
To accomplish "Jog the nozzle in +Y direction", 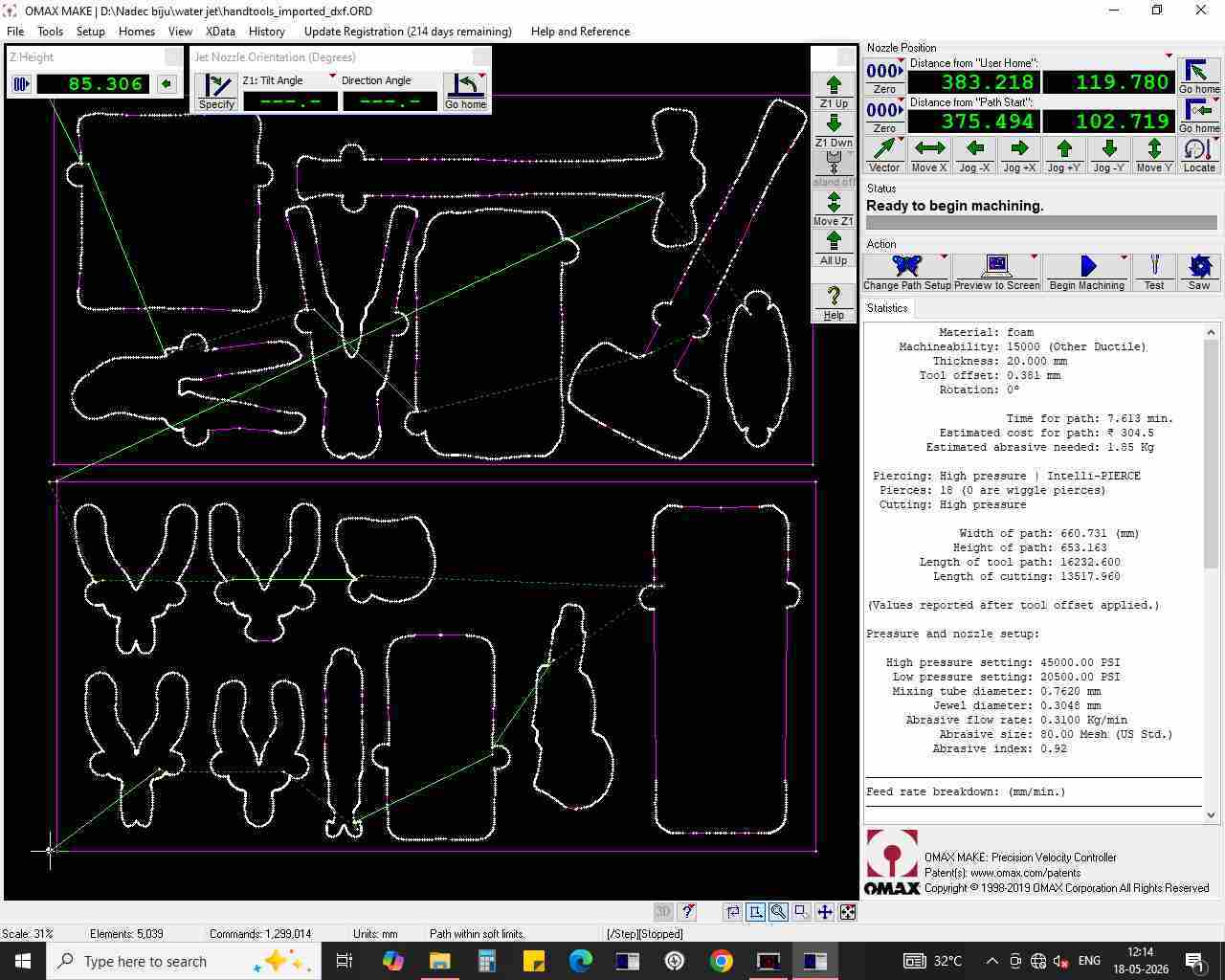I will point(1064,155).
